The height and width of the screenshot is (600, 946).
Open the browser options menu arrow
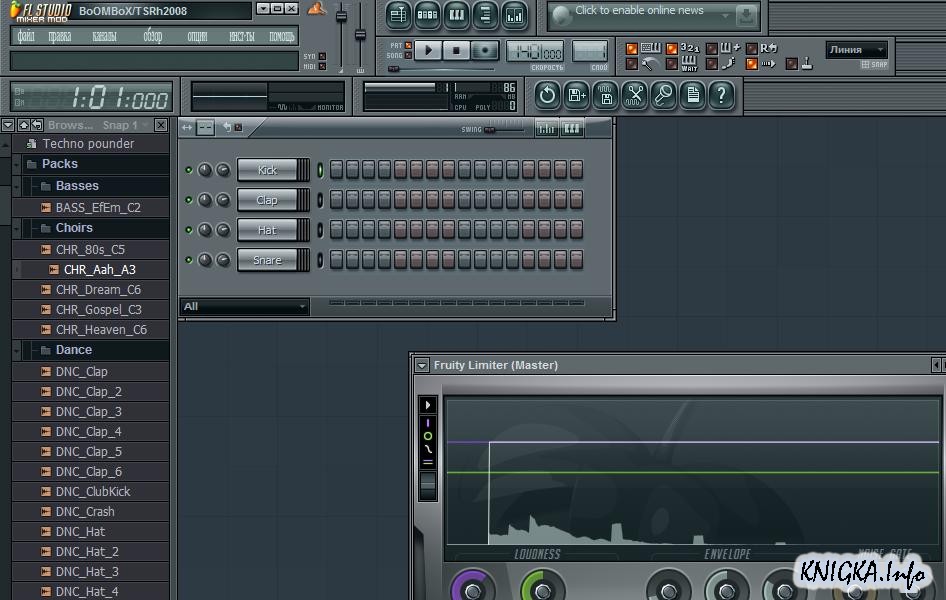(x=8, y=125)
